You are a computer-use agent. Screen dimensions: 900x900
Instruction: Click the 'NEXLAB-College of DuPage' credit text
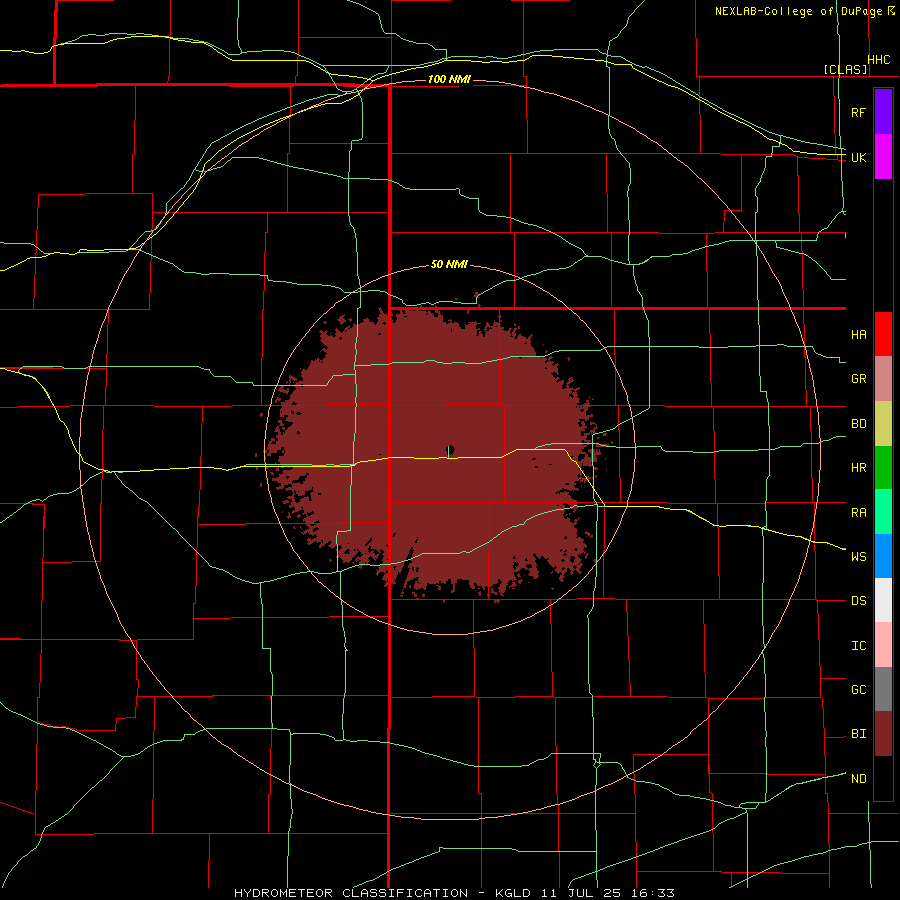pyautogui.click(x=798, y=11)
